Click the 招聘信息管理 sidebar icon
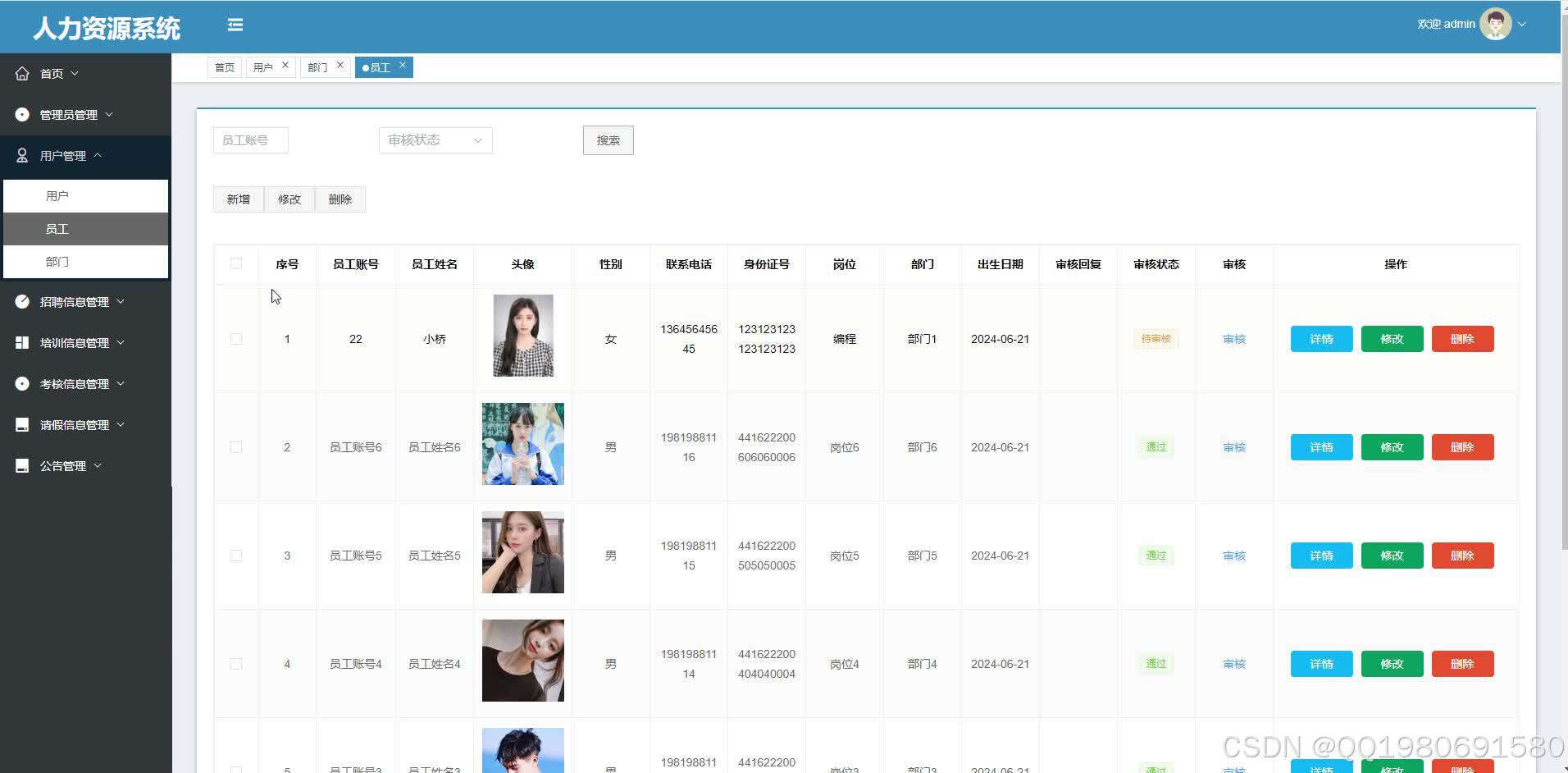1568x773 pixels. [x=22, y=302]
